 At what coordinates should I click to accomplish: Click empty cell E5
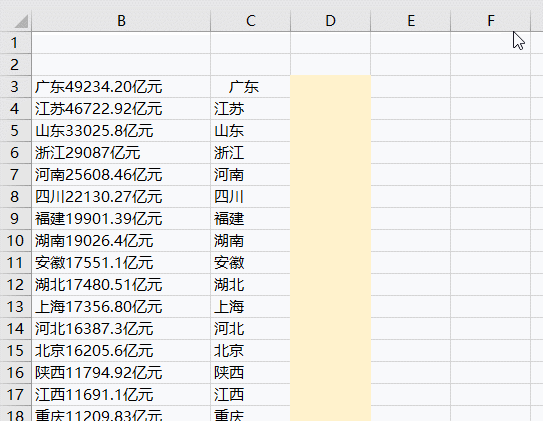tap(411, 131)
